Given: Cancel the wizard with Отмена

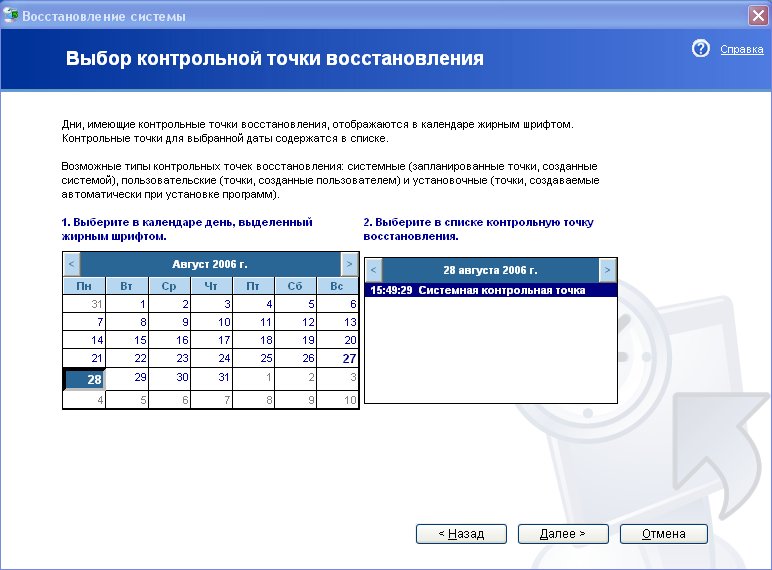Looking at the screenshot, I should 663,534.
